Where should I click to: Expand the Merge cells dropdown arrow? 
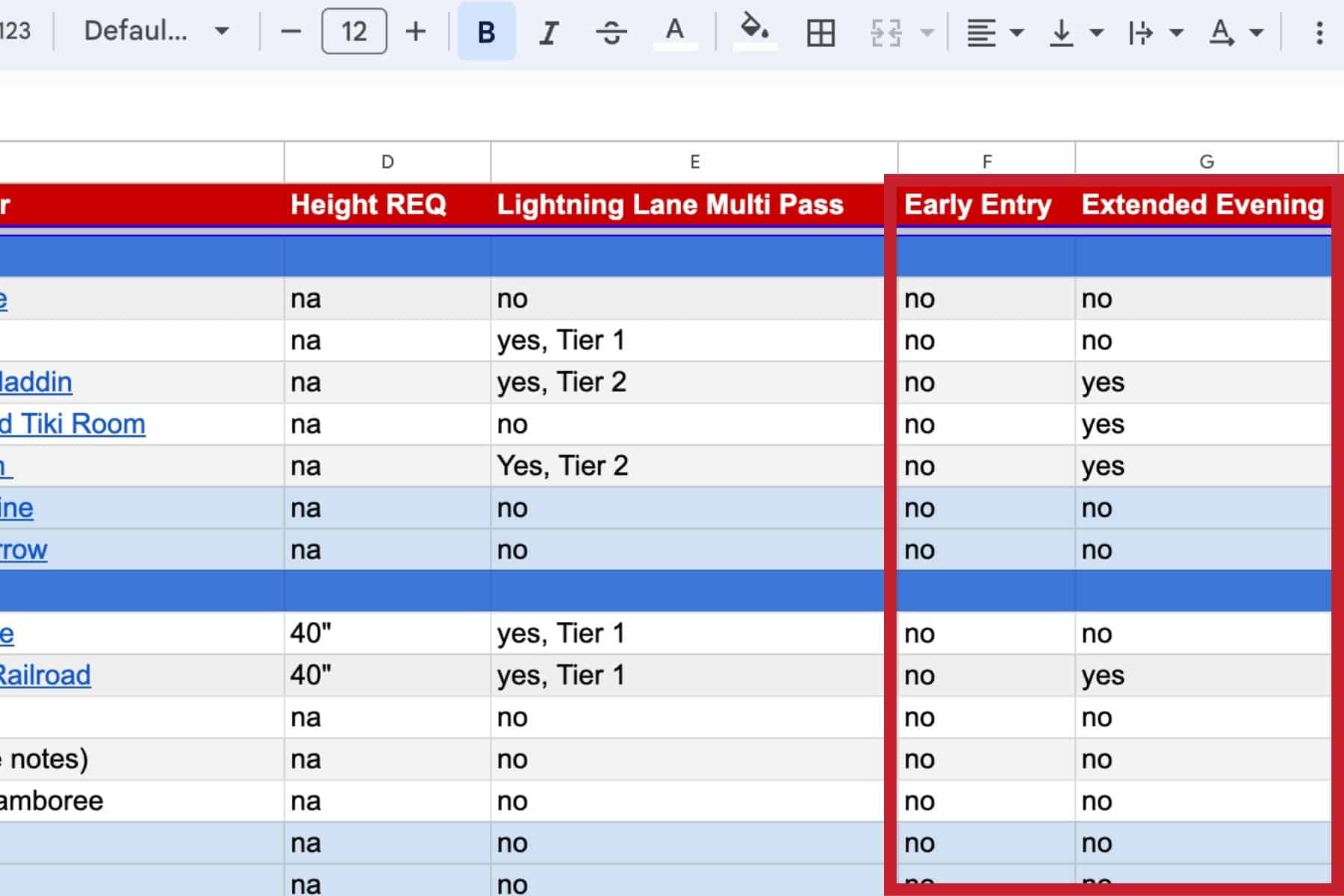(927, 32)
